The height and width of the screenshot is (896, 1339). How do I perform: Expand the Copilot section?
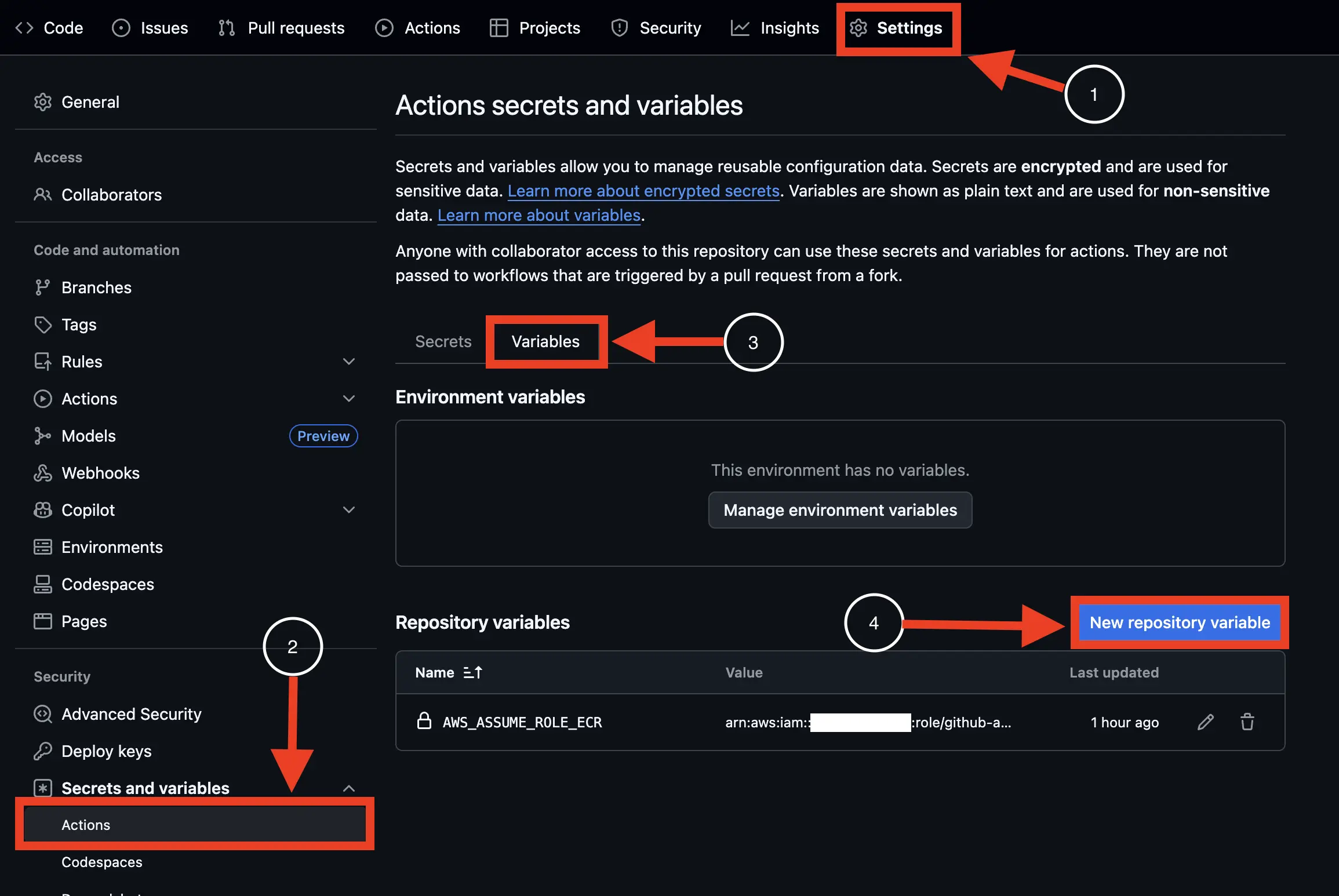(x=349, y=509)
